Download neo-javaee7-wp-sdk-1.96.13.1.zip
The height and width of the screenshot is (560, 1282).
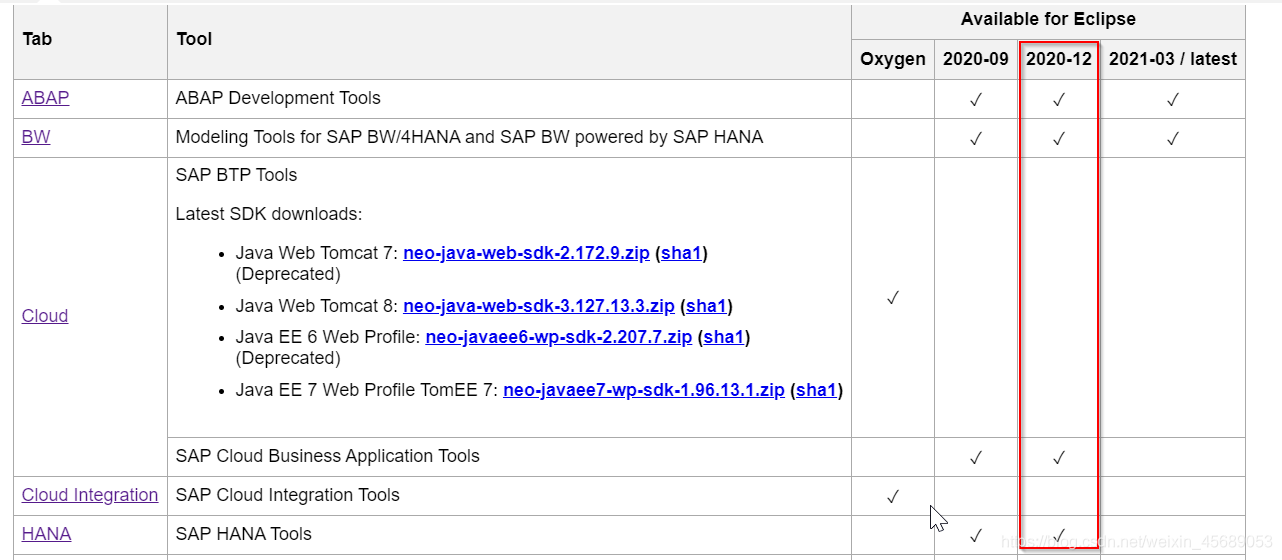(644, 390)
